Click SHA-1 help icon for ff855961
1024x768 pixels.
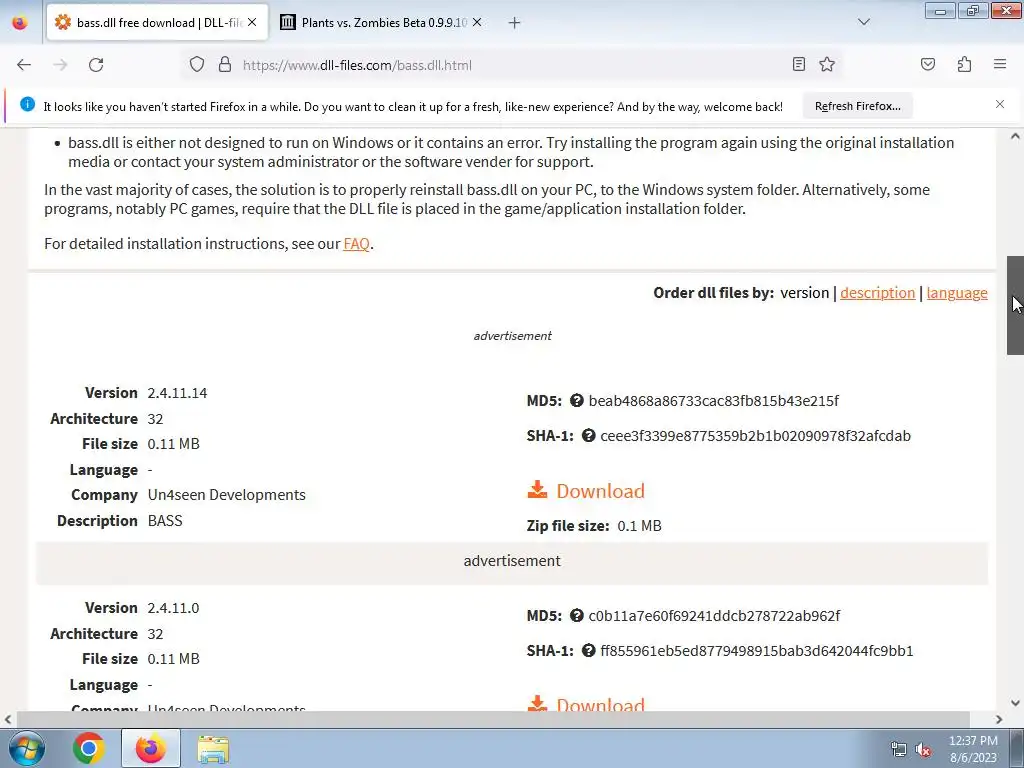click(588, 650)
